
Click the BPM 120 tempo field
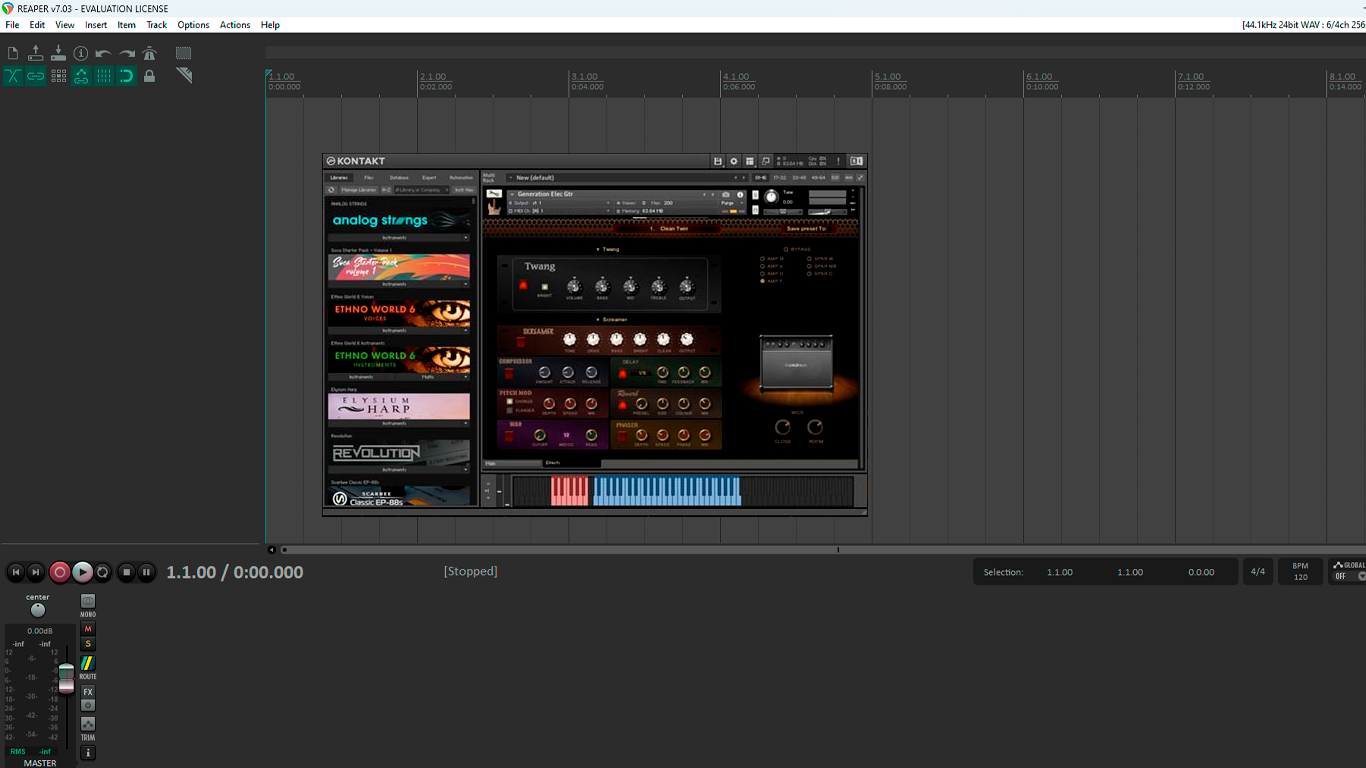point(1300,572)
